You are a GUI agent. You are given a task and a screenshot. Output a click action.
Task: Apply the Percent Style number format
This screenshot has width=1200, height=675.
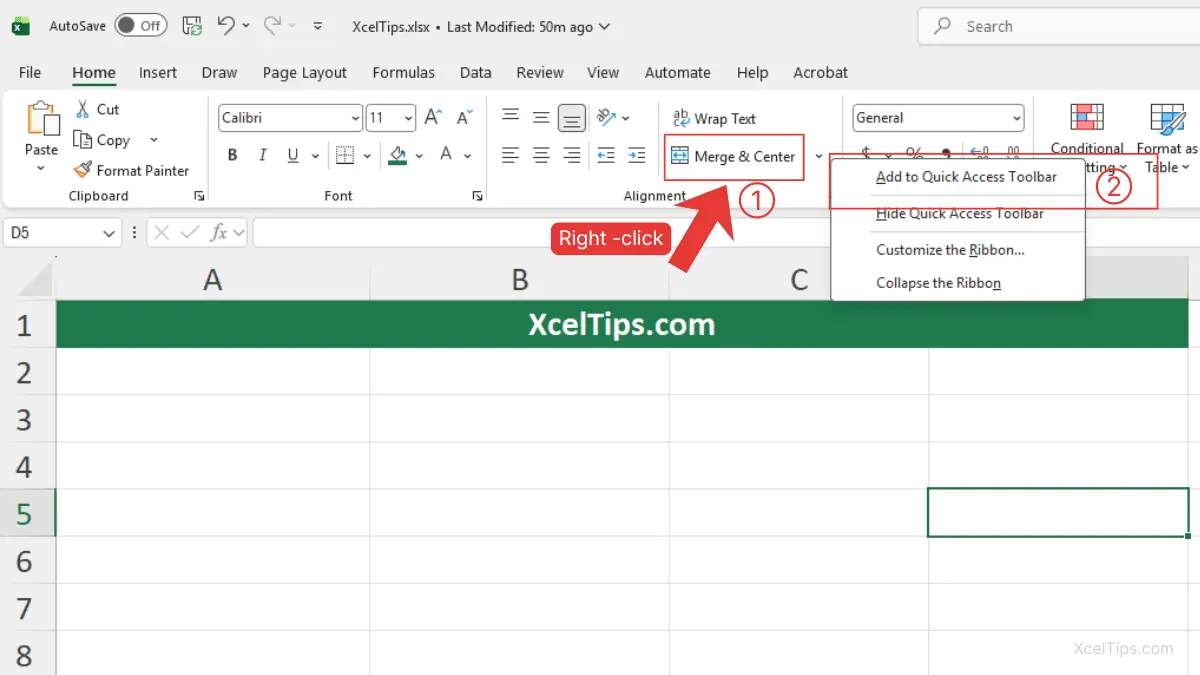click(x=914, y=154)
